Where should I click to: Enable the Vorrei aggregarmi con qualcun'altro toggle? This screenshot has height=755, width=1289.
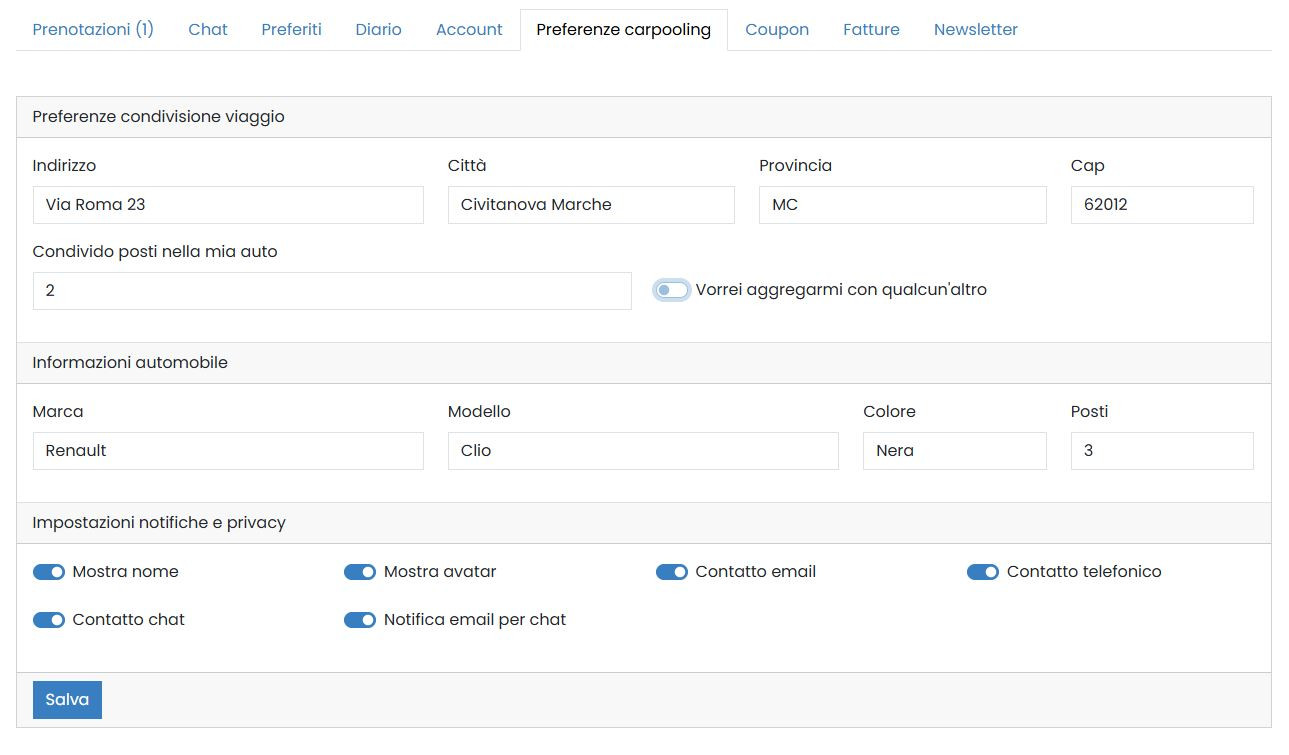click(671, 290)
